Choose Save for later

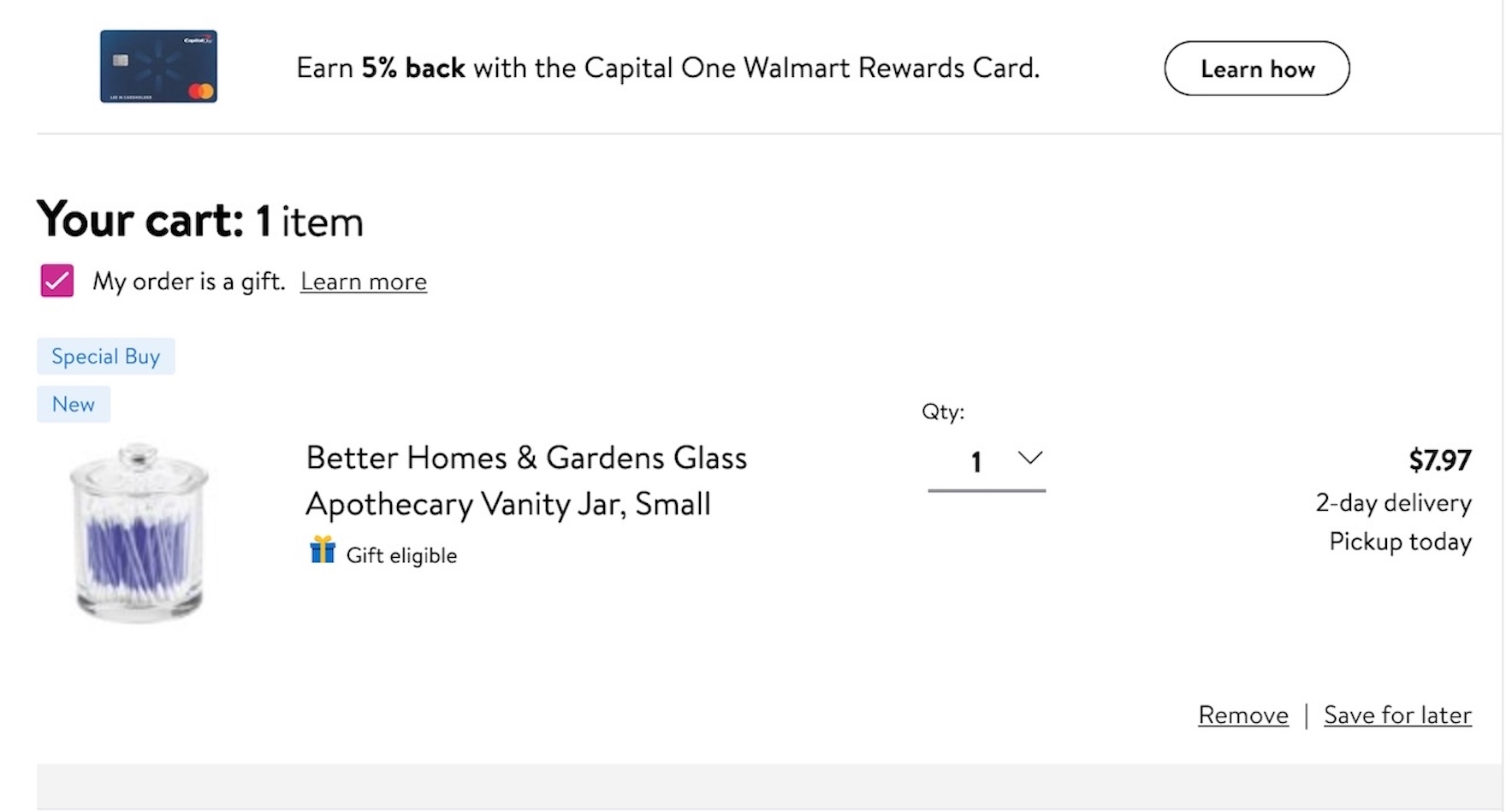[x=1397, y=714]
